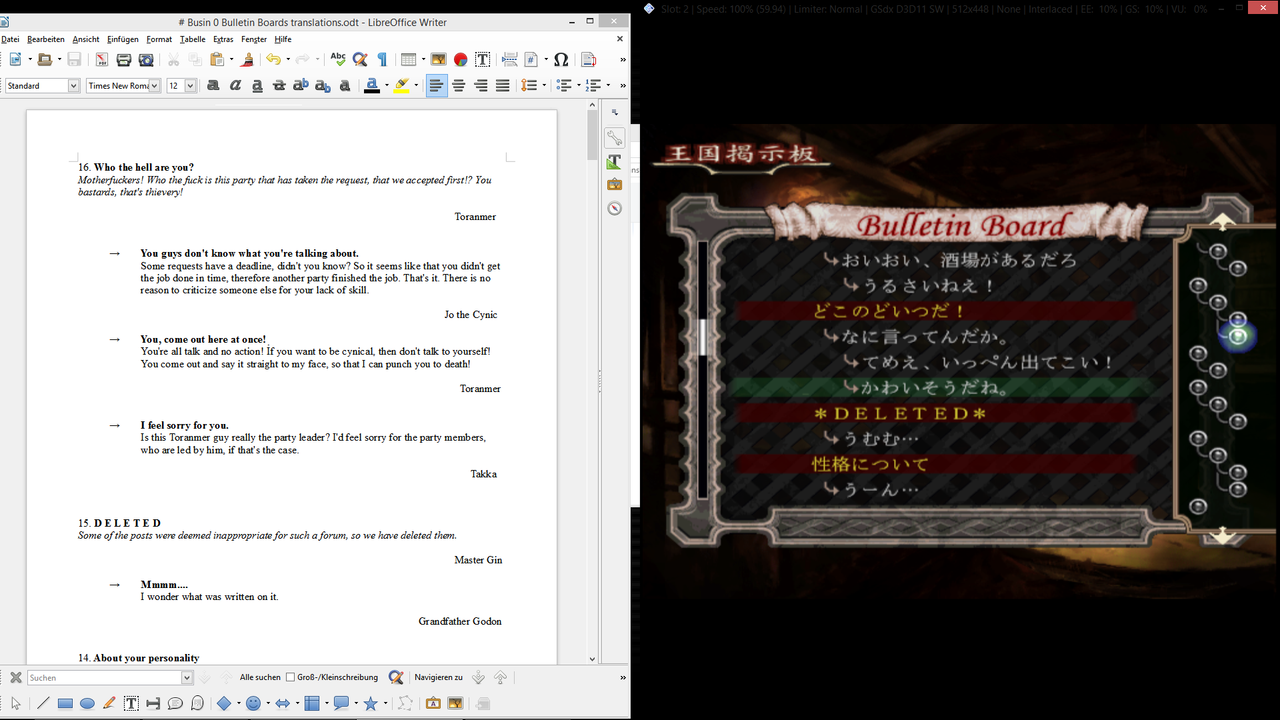The height and width of the screenshot is (720, 1280).
Task: Open sidebar Navigator compass icon
Action: [x=614, y=208]
